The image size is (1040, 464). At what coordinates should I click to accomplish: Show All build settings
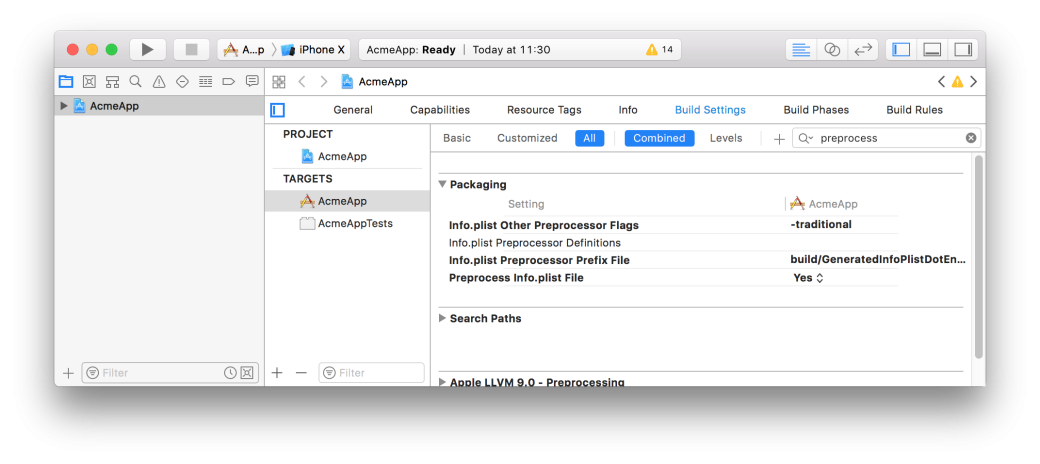click(x=590, y=138)
